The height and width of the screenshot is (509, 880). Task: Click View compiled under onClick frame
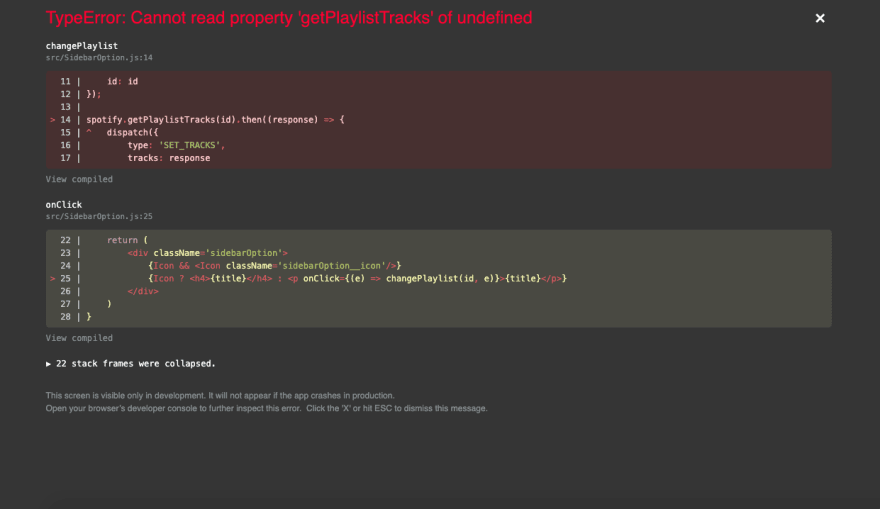(x=79, y=338)
